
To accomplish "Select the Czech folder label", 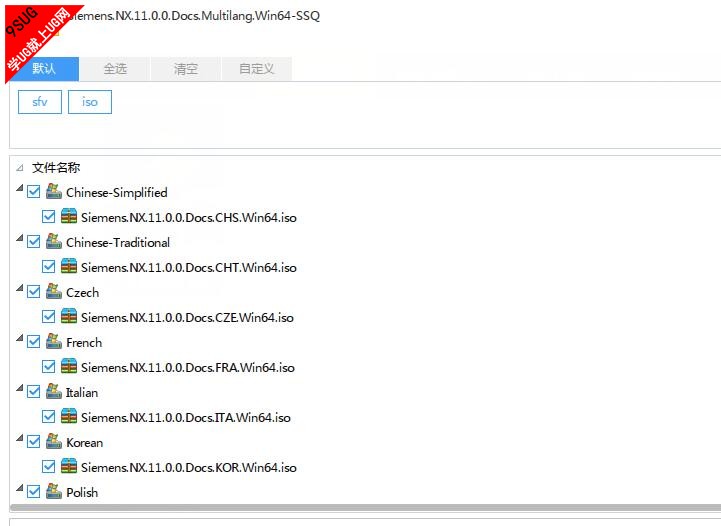I will pyautogui.click(x=82, y=292).
